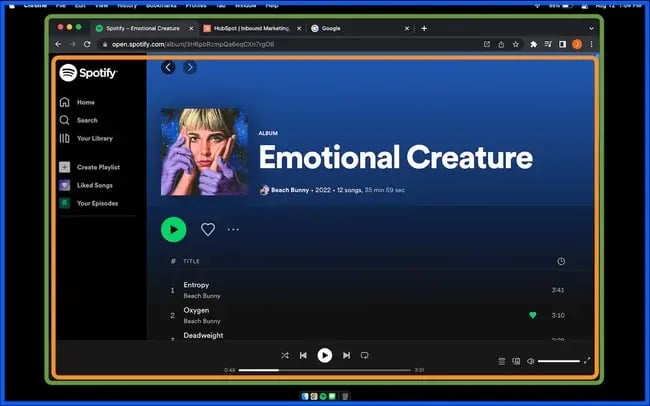
Task: Unlike the song Oxygen via green heart
Action: [x=533, y=315]
